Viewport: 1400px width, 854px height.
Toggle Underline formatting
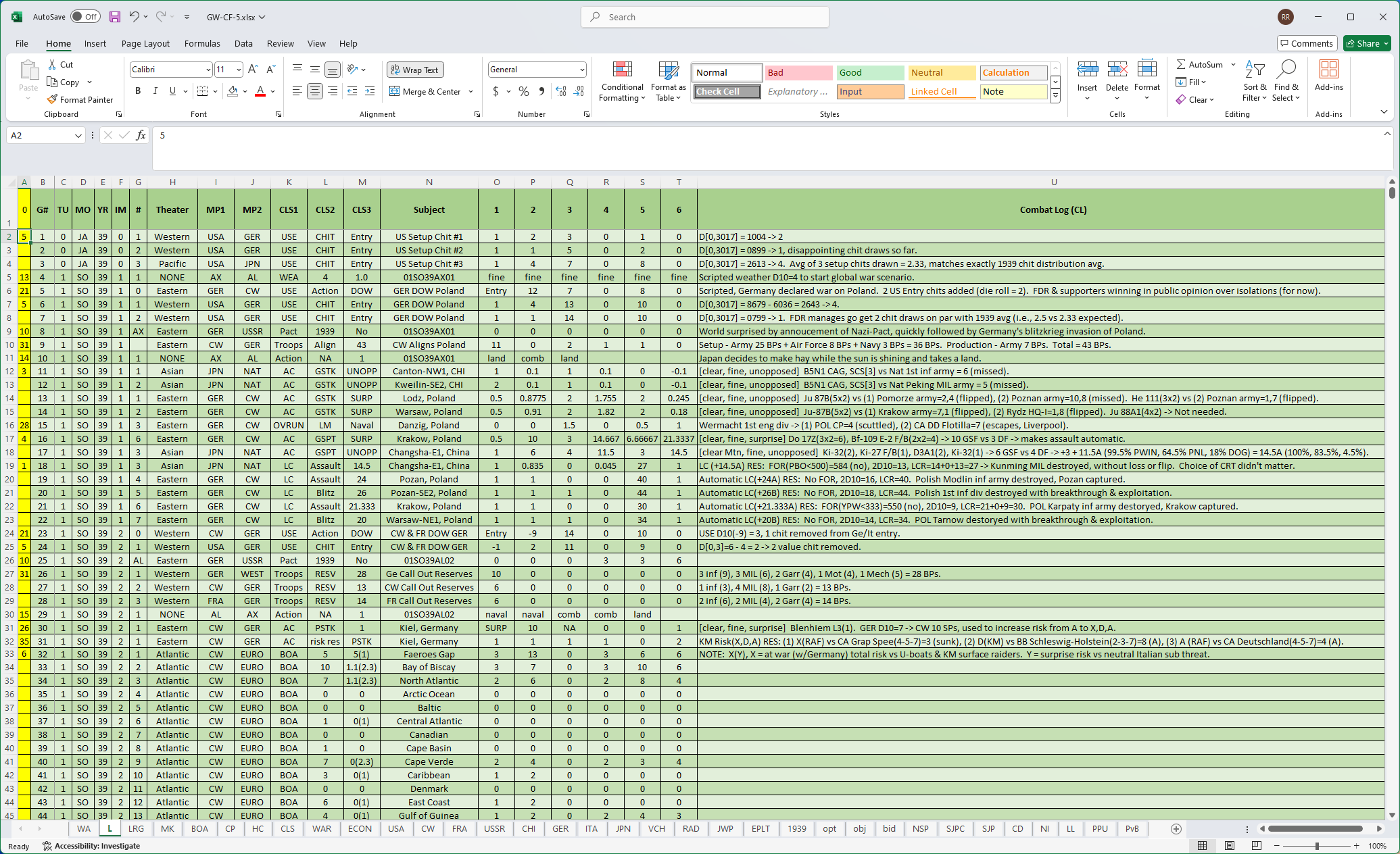coord(172,91)
